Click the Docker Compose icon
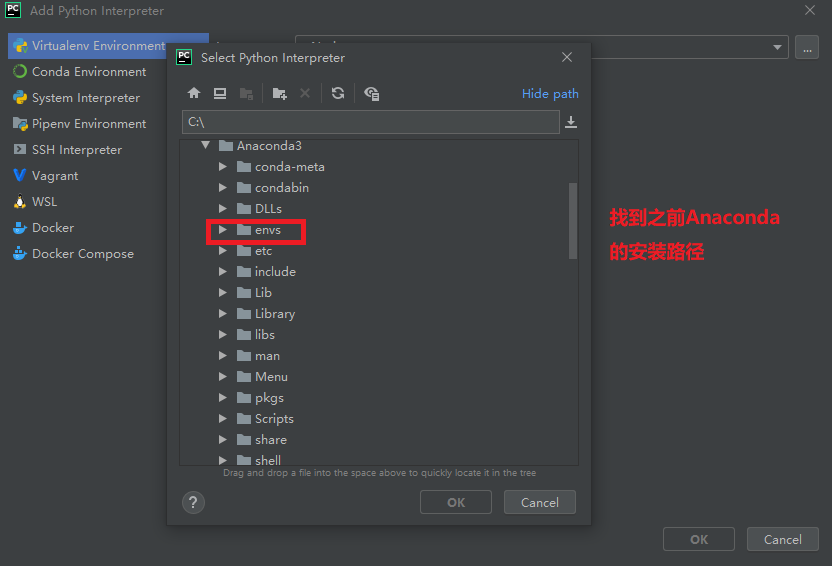 (x=20, y=253)
